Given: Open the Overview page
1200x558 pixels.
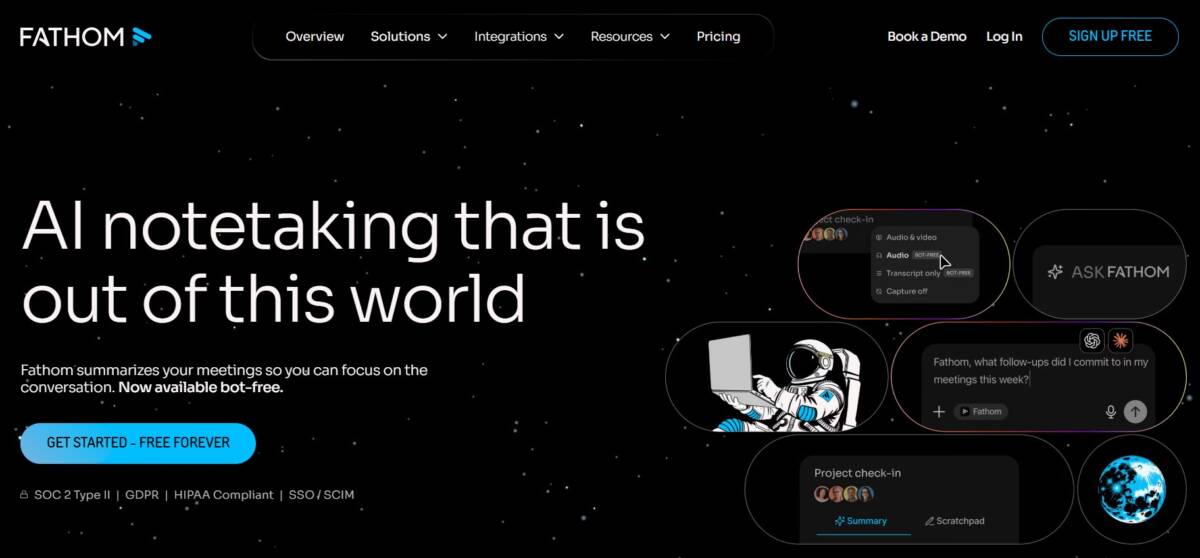Looking at the screenshot, I should coord(314,36).
